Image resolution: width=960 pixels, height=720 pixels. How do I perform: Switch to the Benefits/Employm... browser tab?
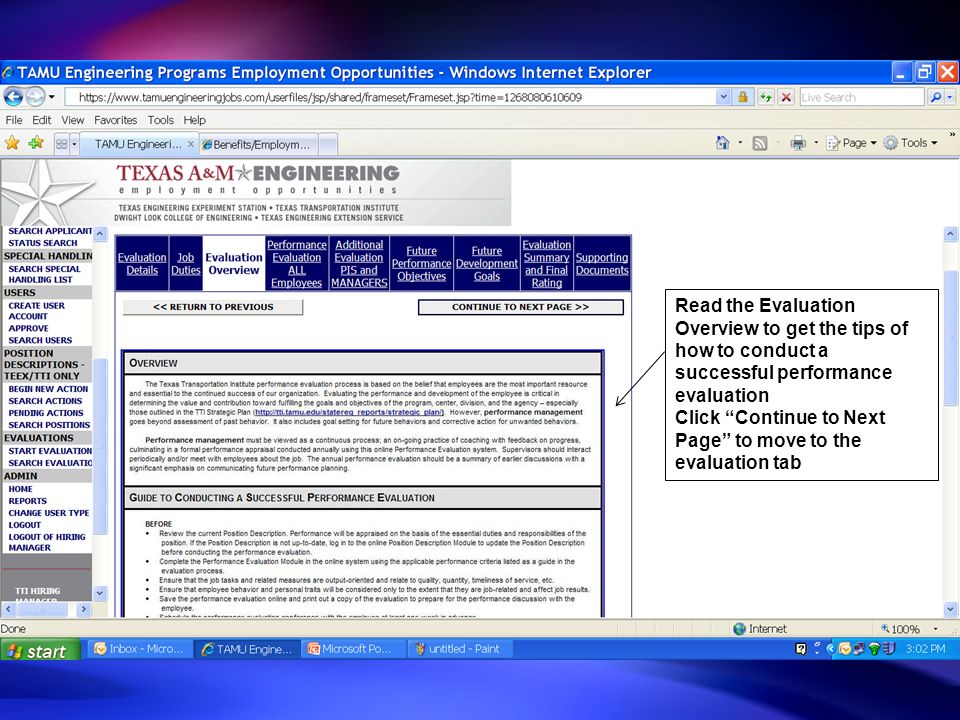tap(258, 145)
